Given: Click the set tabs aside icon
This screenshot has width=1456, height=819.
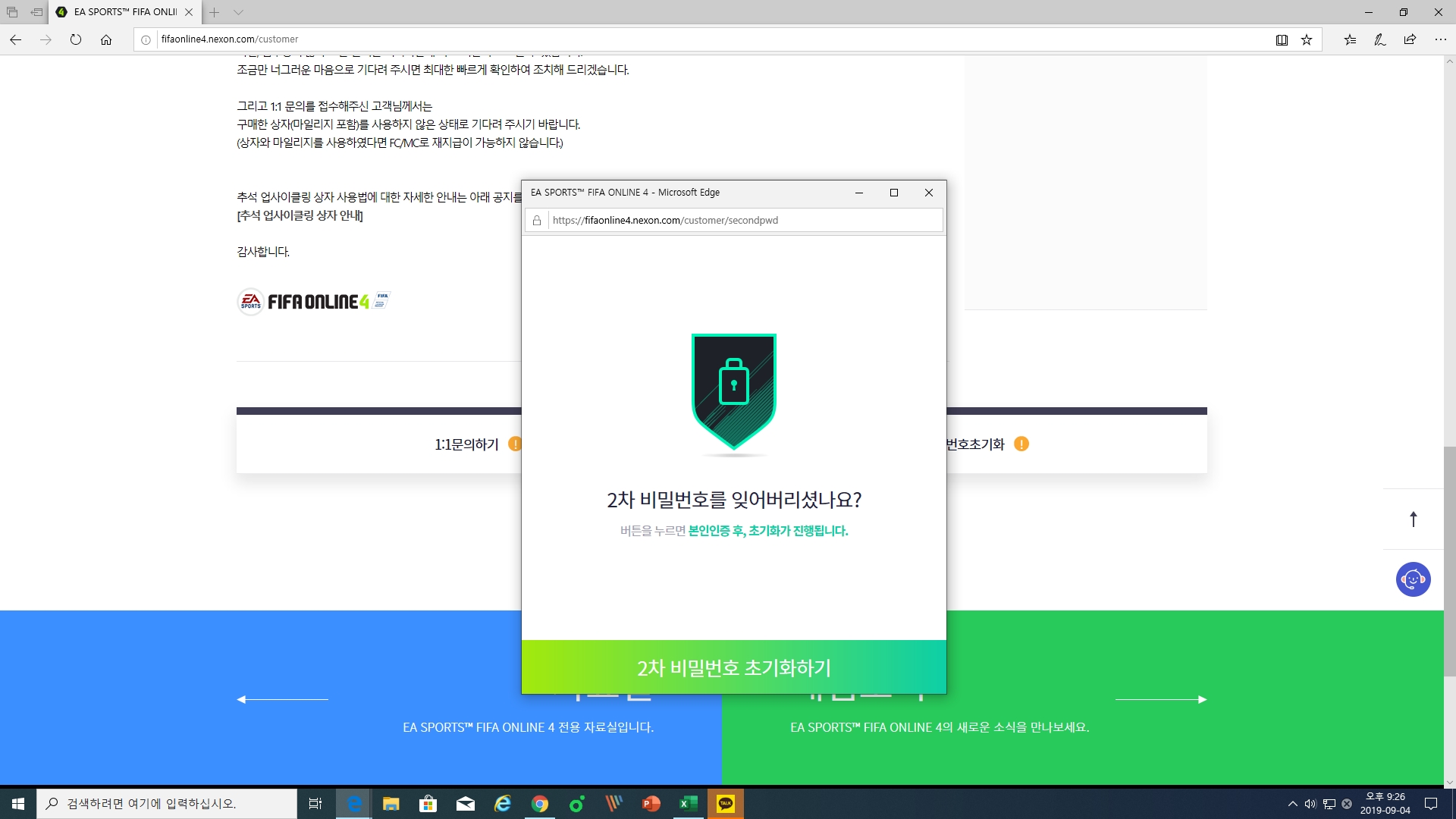Looking at the screenshot, I should 36,12.
